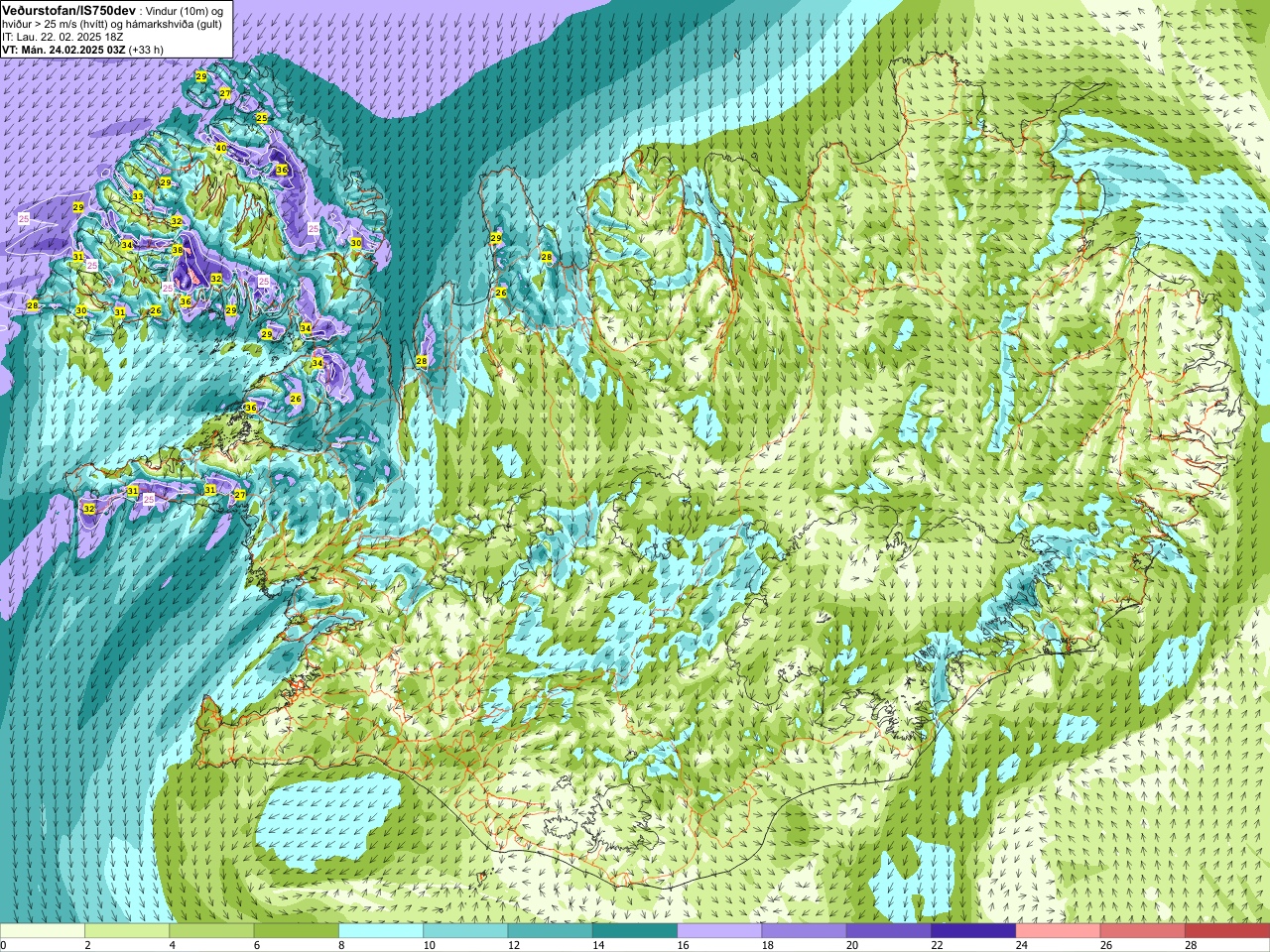This screenshot has height=952, width=1270.
Task: Click the dark red above-28 m/s legend swatch
Action: 1227,931
